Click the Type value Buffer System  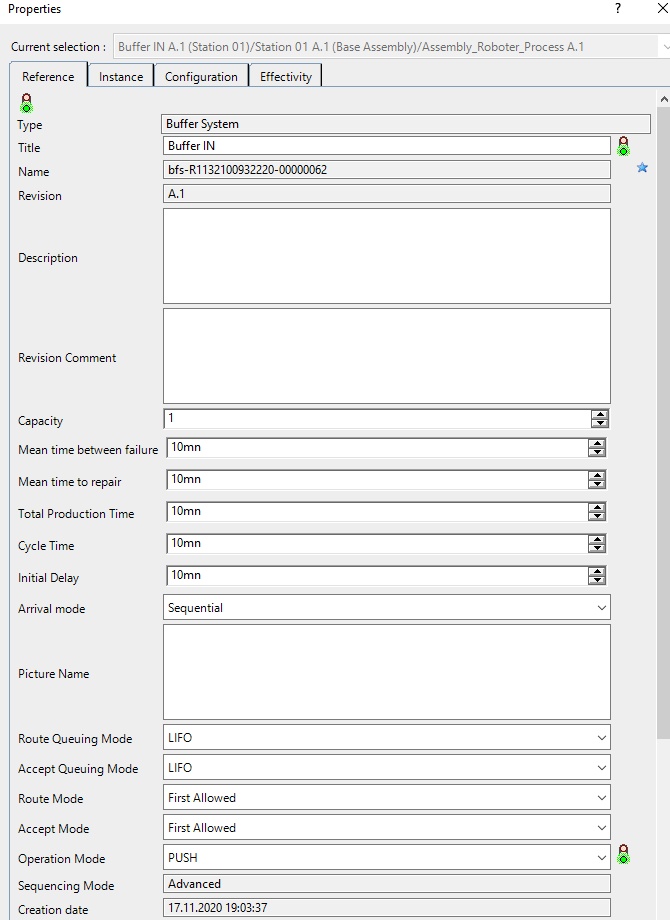click(405, 124)
